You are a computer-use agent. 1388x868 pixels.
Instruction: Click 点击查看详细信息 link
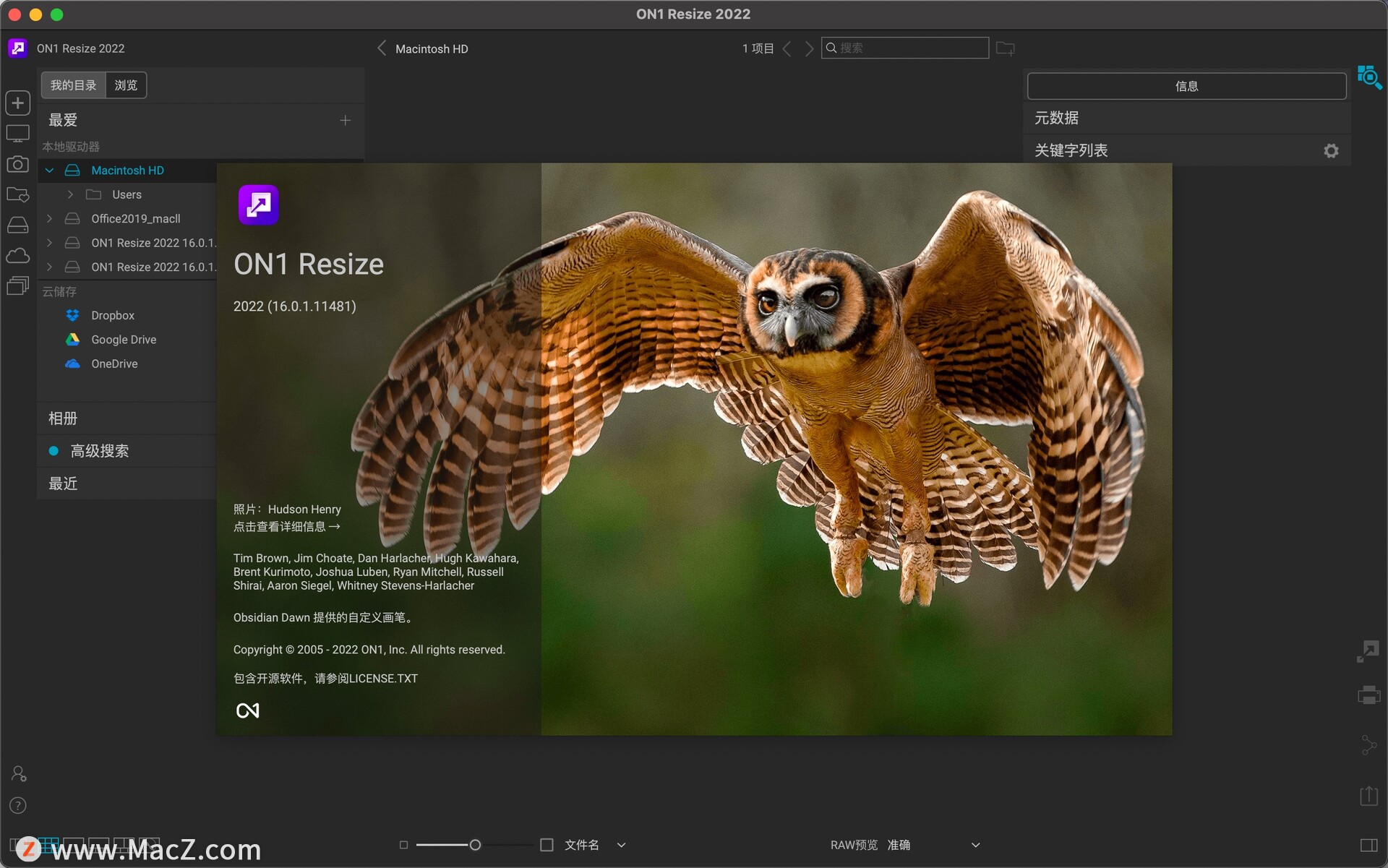[287, 527]
